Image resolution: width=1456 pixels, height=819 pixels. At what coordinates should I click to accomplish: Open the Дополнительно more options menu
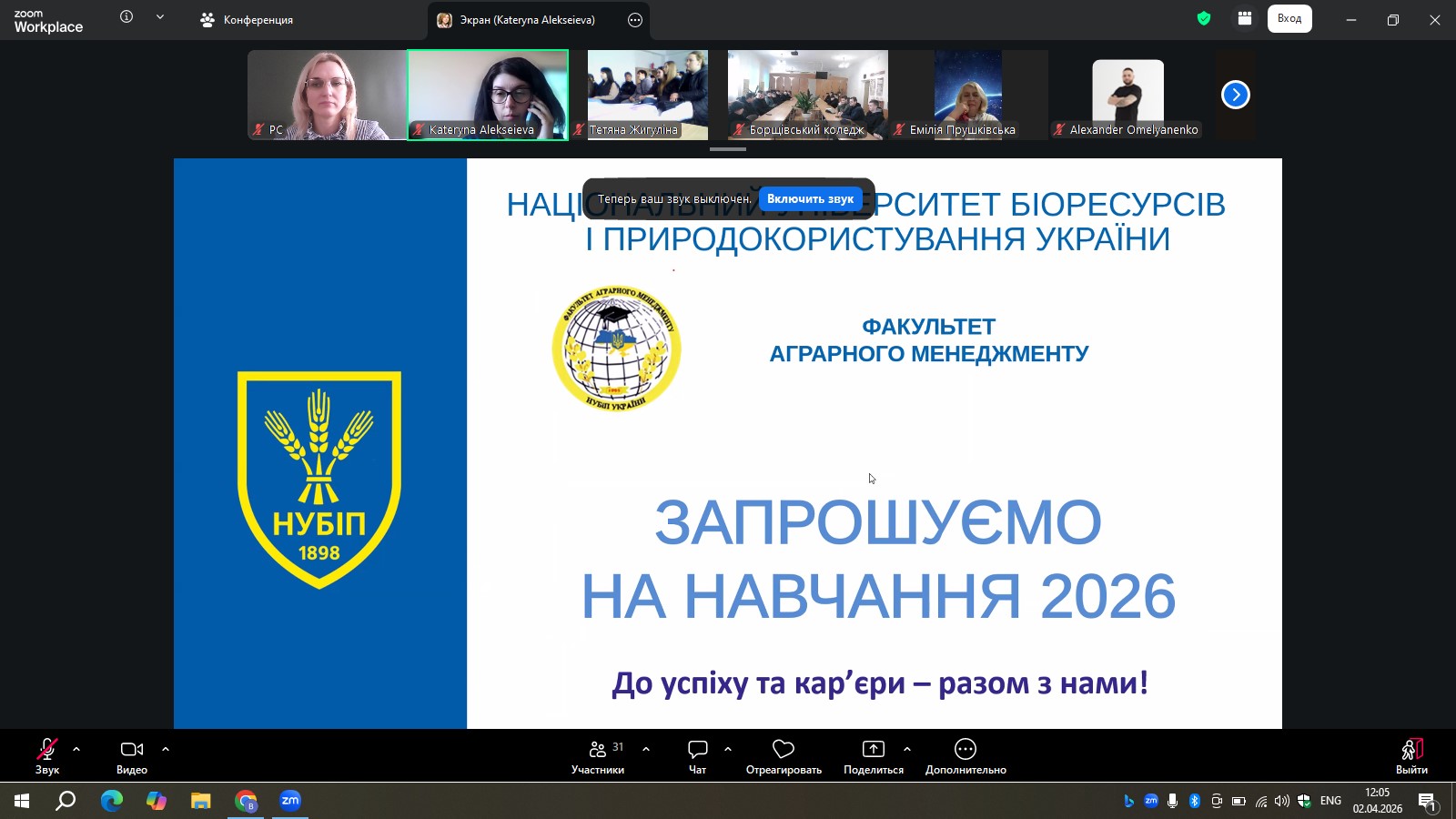click(x=965, y=755)
